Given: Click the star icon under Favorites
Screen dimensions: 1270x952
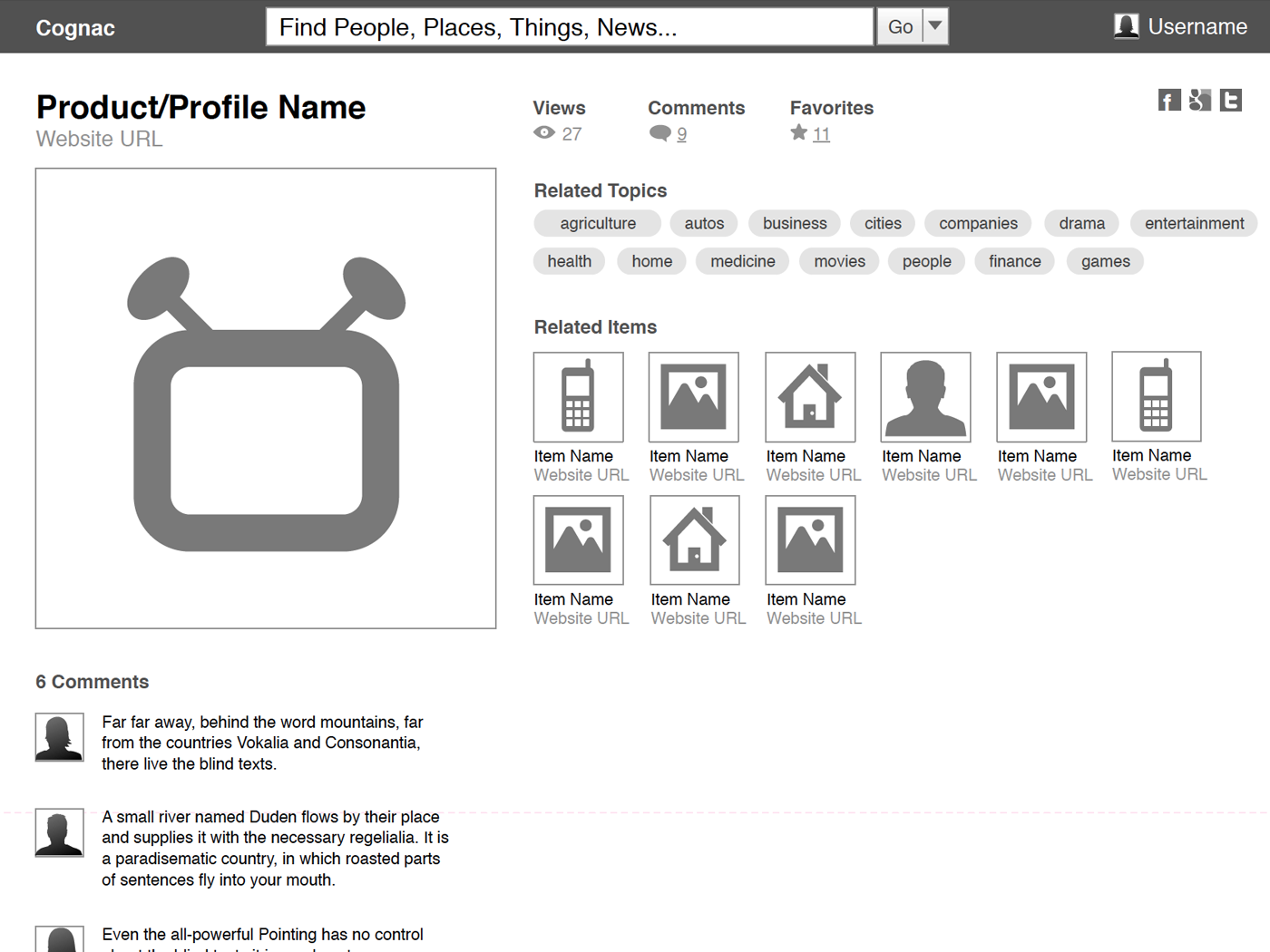Looking at the screenshot, I should tap(798, 133).
